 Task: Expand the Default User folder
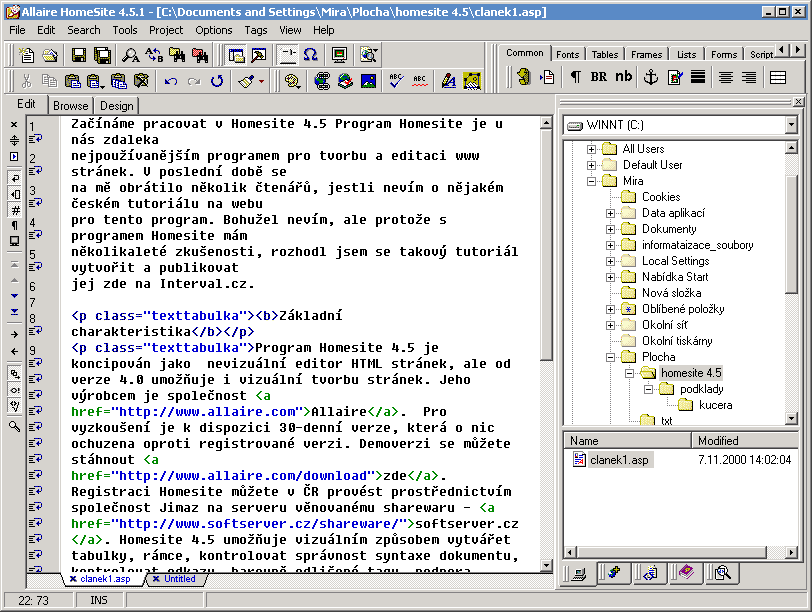(x=591, y=166)
